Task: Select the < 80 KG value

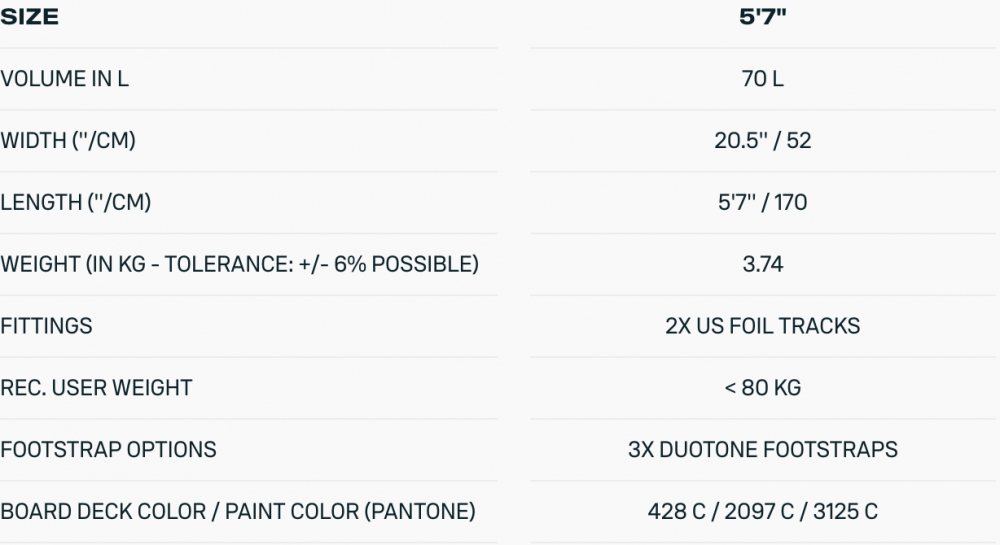Action: pyautogui.click(x=762, y=388)
